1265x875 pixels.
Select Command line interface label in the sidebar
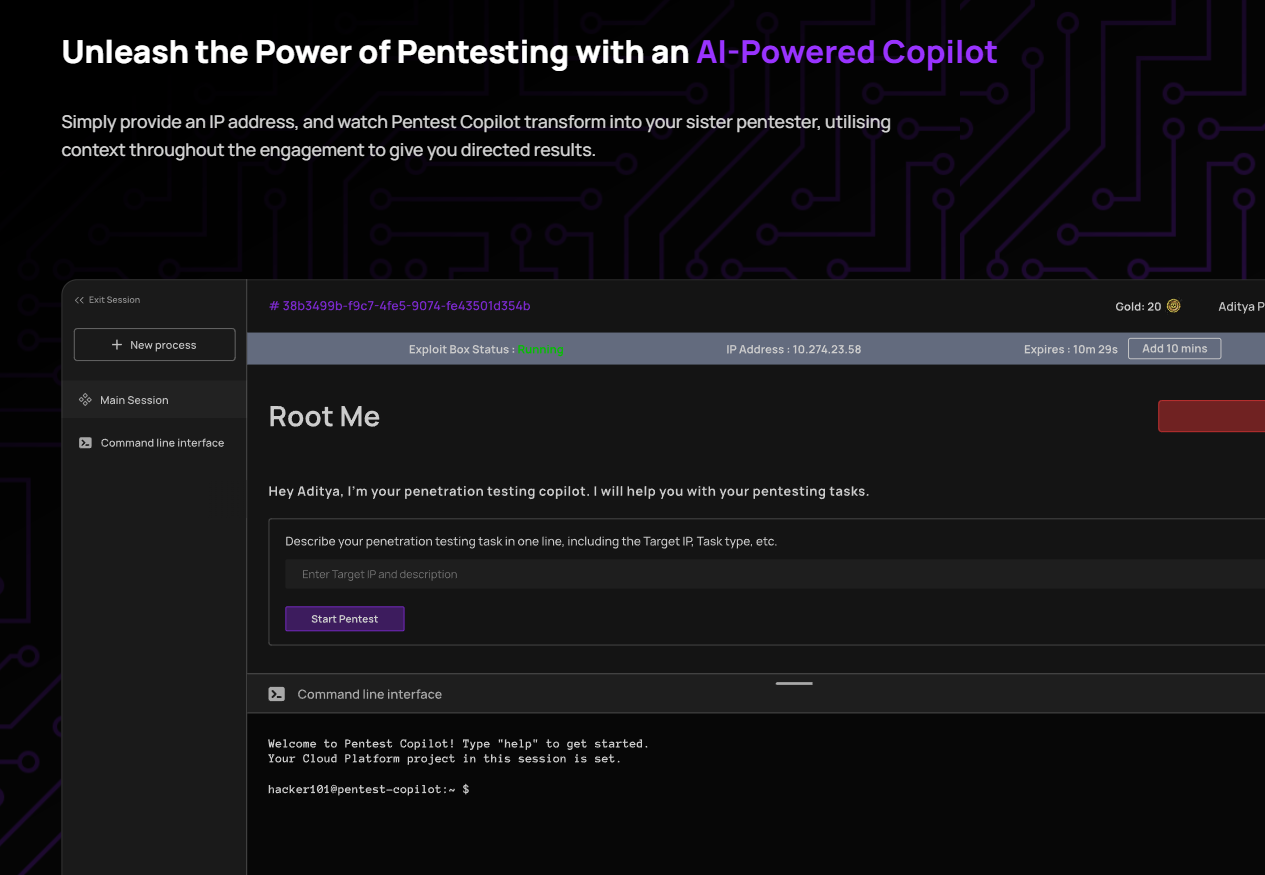pyautogui.click(x=162, y=443)
